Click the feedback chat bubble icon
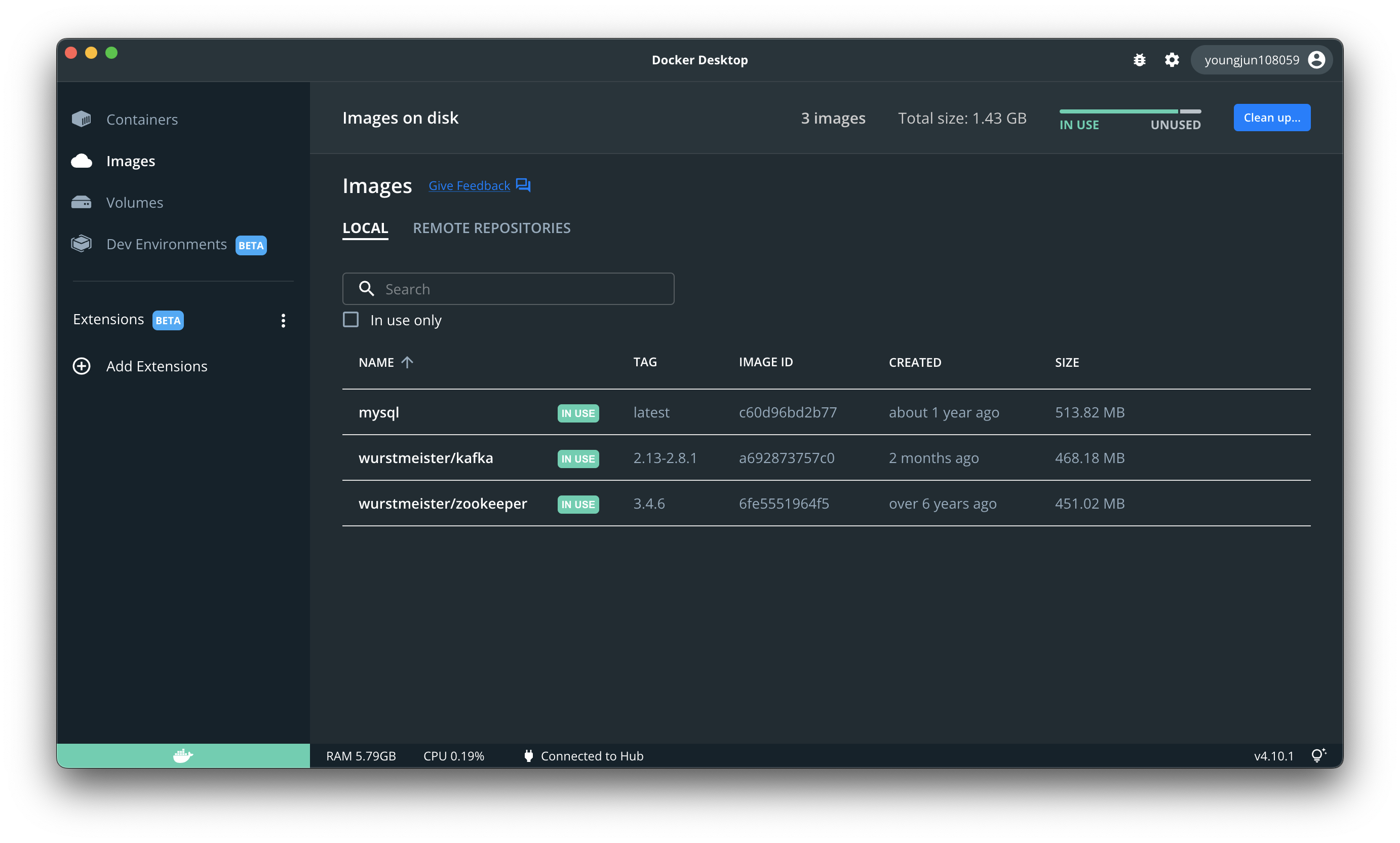The height and width of the screenshot is (843, 1400). click(x=523, y=185)
